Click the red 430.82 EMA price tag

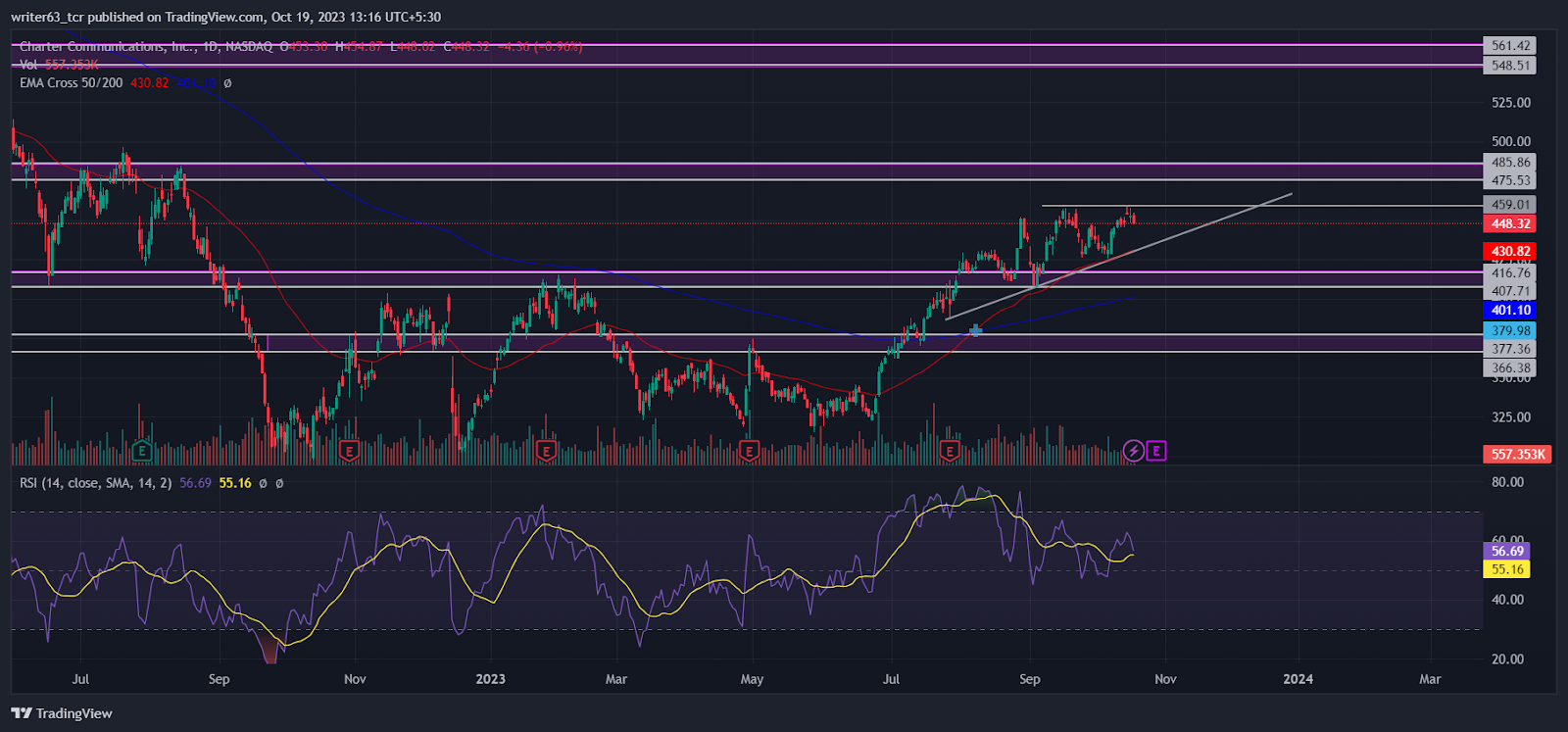(x=1510, y=251)
